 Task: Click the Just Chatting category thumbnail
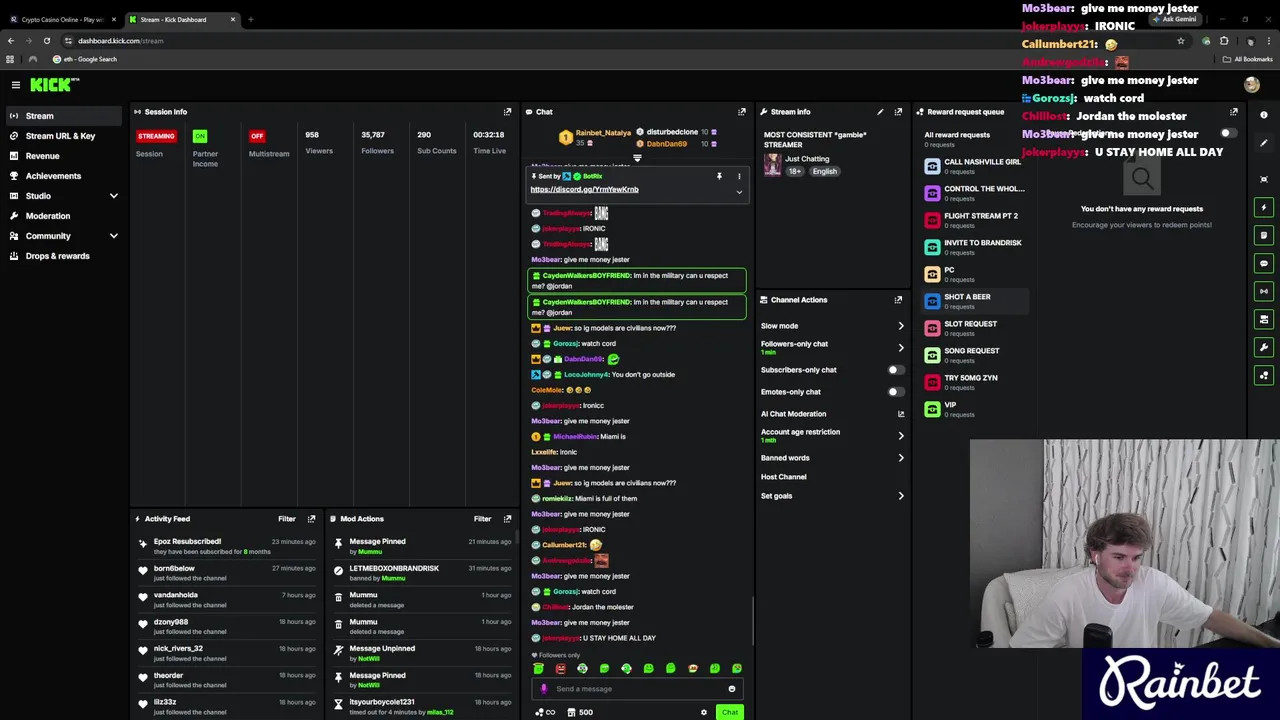[772, 165]
